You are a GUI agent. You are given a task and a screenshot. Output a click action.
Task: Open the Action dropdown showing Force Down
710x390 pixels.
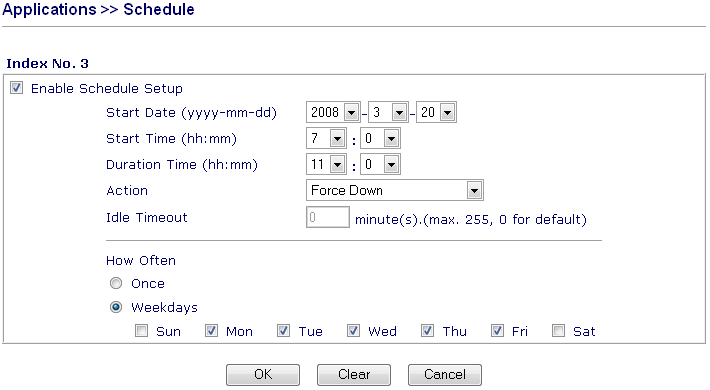tap(395, 190)
